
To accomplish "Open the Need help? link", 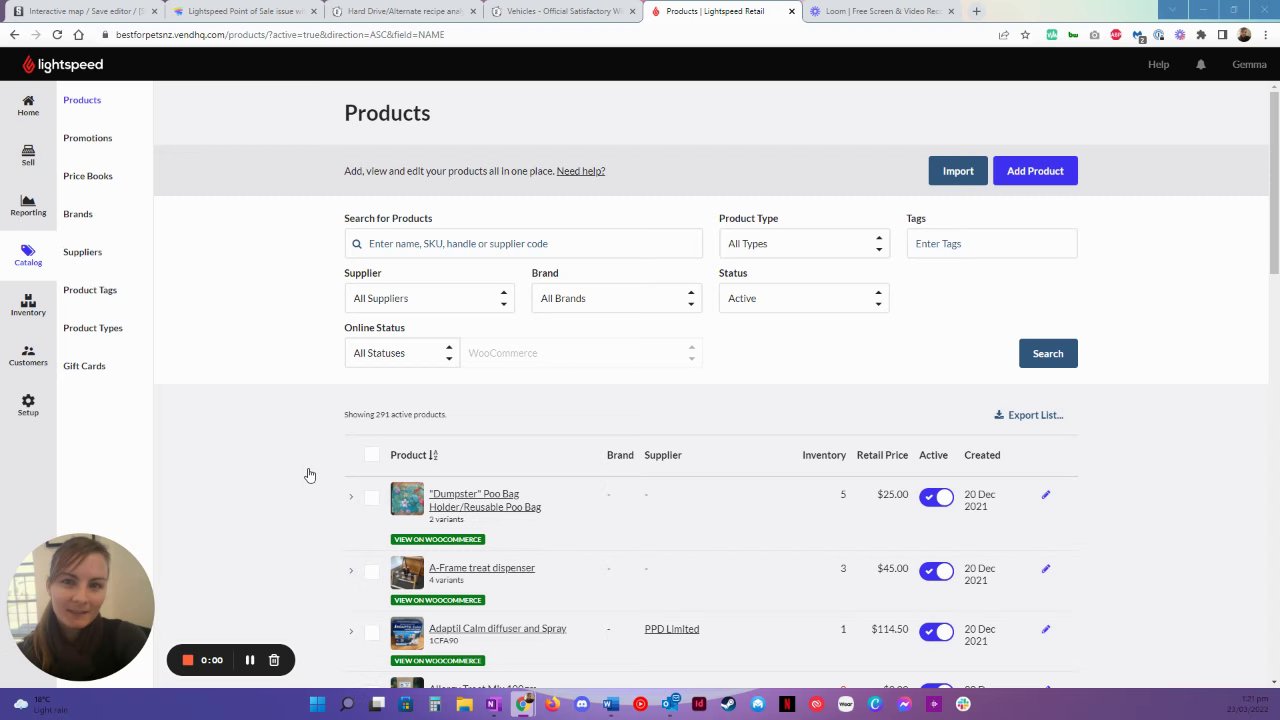I will point(581,171).
